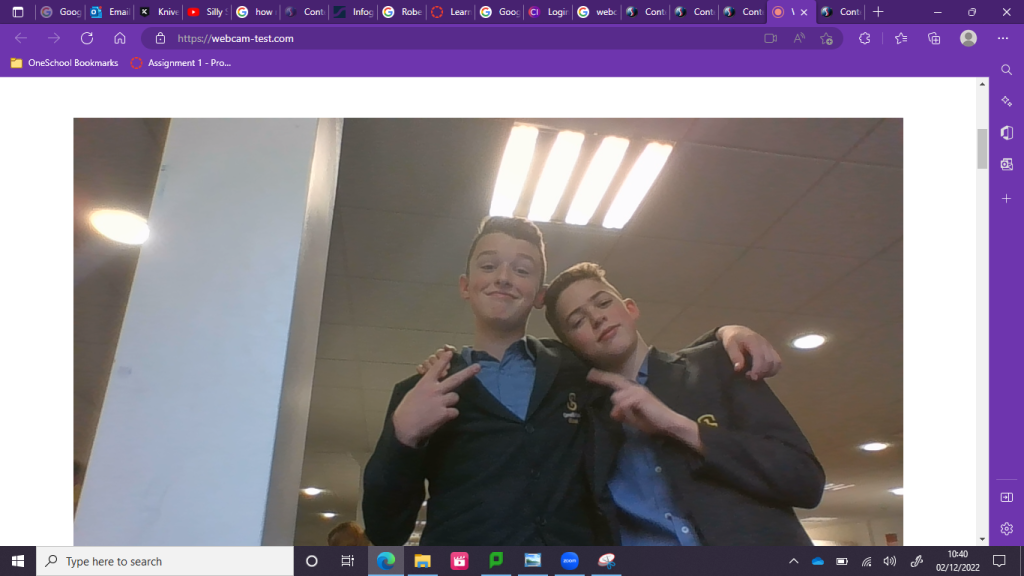Open the OneSchool Bookmarks folder
This screenshot has width=1024, height=576.
tap(64, 63)
